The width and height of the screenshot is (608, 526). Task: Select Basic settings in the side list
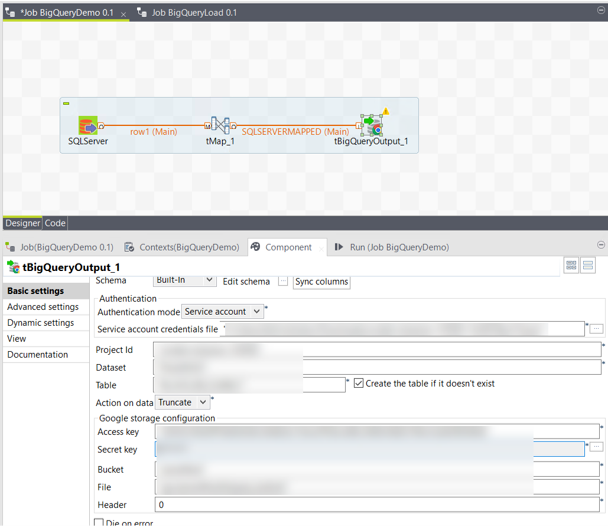46,291
